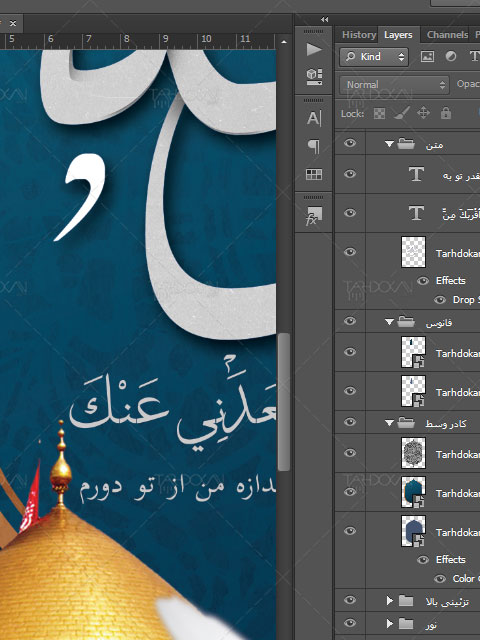Image resolution: width=480 pixels, height=640 pixels.
Task: Select the تزئینی بالا group name
Action: click(x=447, y=602)
